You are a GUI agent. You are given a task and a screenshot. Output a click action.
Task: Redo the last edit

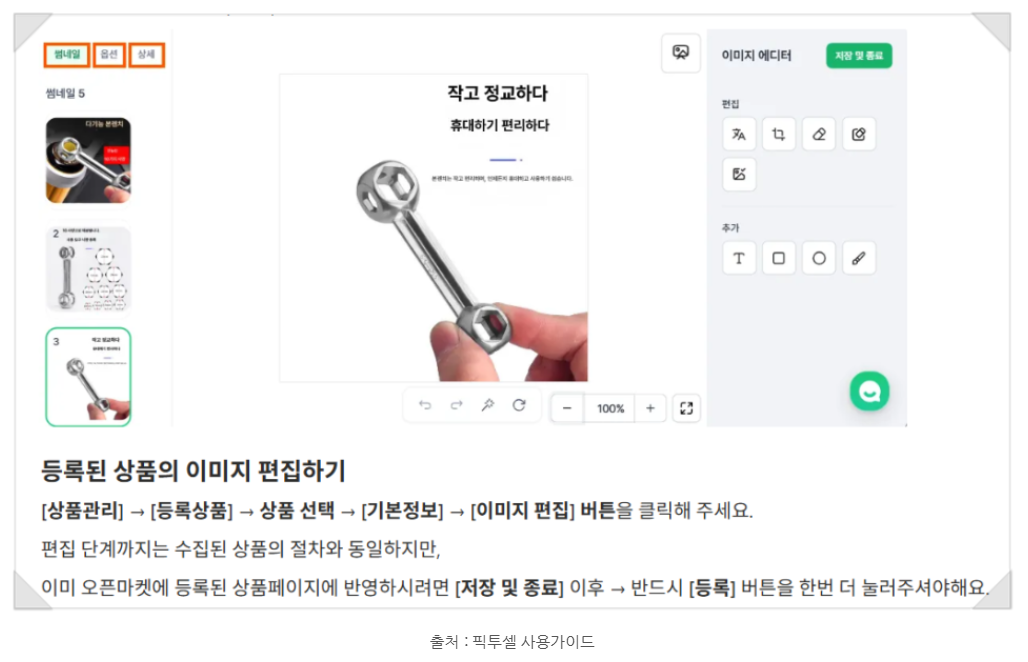point(457,406)
